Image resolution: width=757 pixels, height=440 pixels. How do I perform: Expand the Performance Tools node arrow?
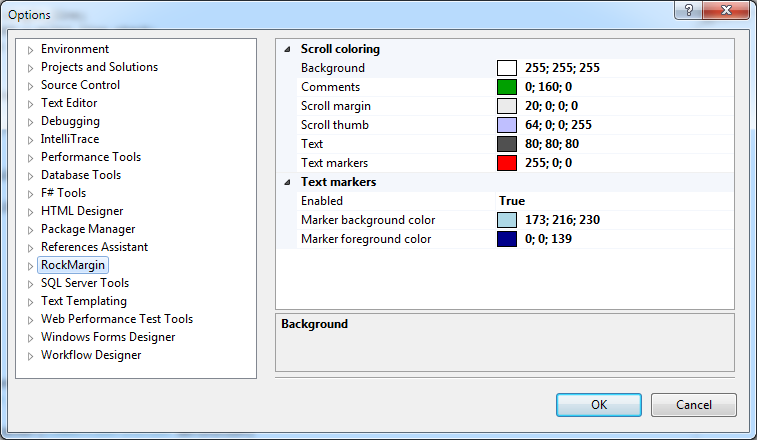(x=30, y=158)
